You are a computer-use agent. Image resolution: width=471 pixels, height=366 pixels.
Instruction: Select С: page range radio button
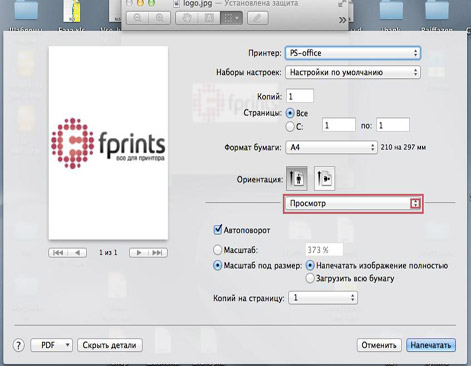click(290, 127)
